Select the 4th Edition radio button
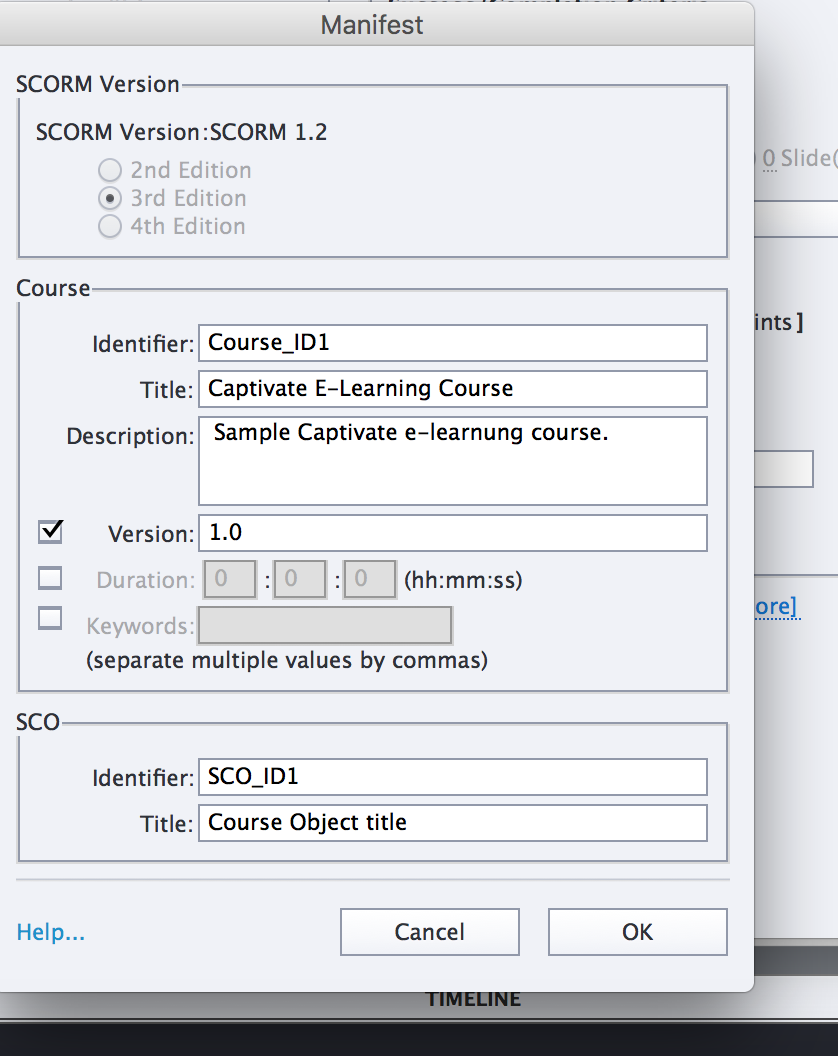The image size is (838, 1056). 110,226
